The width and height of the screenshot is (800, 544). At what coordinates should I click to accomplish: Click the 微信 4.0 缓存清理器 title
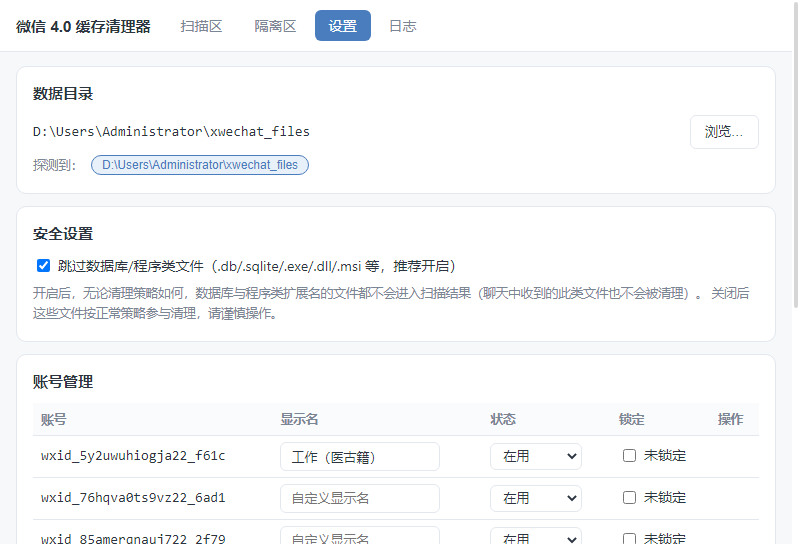[x=83, y=27]
